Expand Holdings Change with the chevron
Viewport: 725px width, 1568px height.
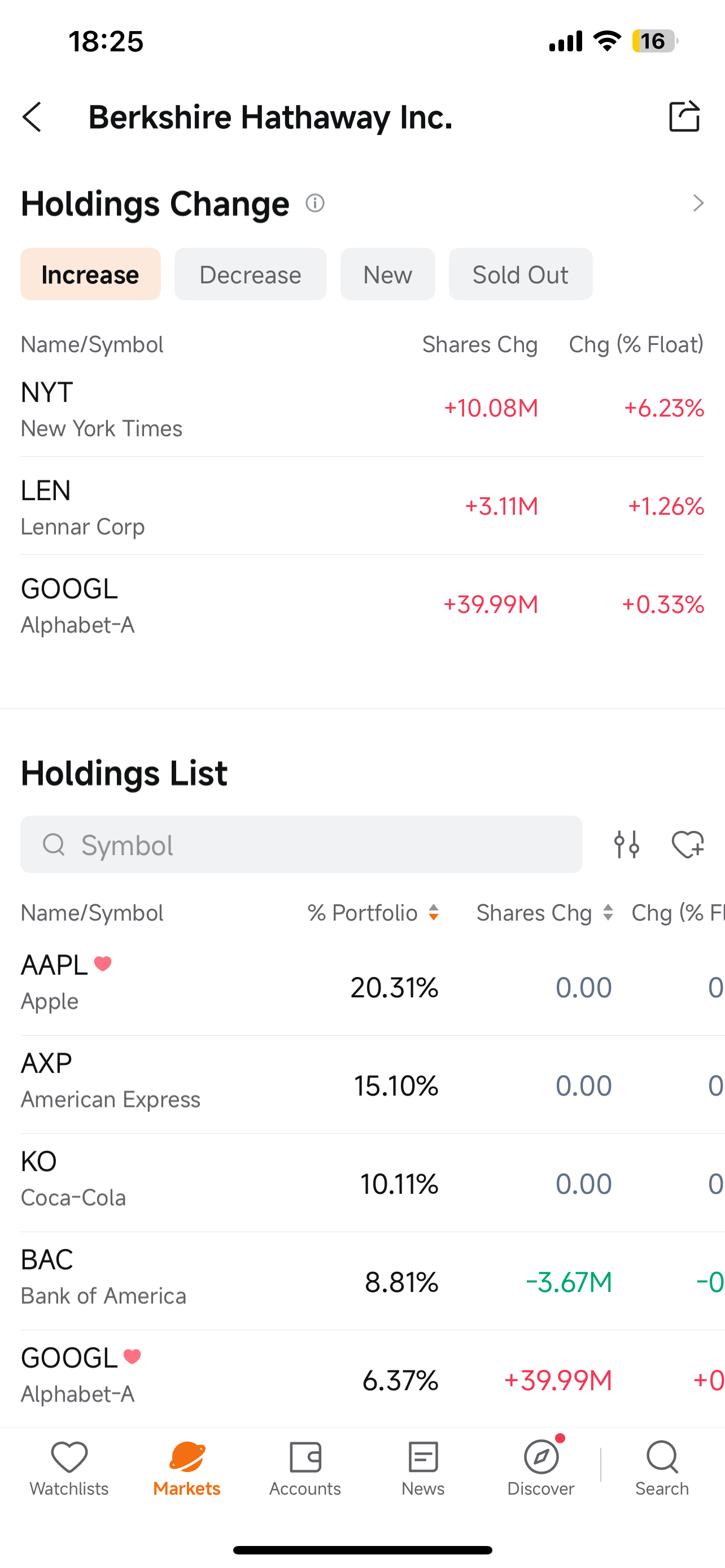click(x=698, y=203)
